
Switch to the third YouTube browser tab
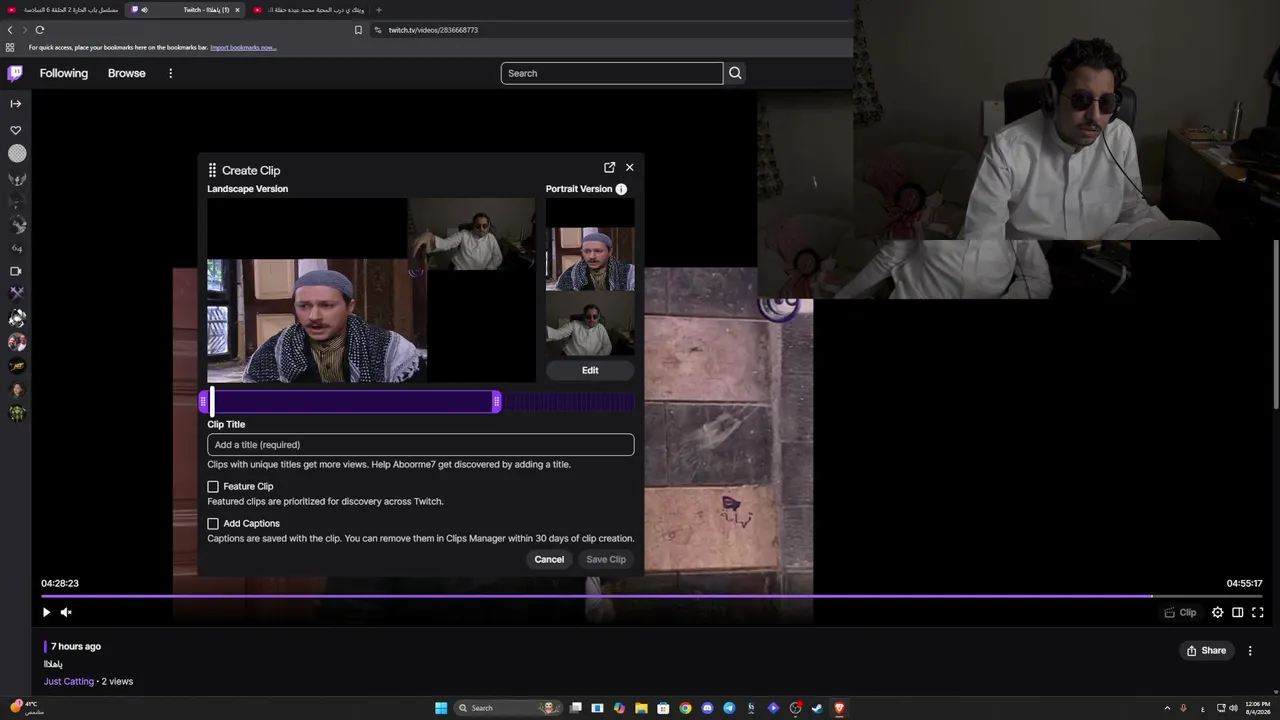click(310, 10)
